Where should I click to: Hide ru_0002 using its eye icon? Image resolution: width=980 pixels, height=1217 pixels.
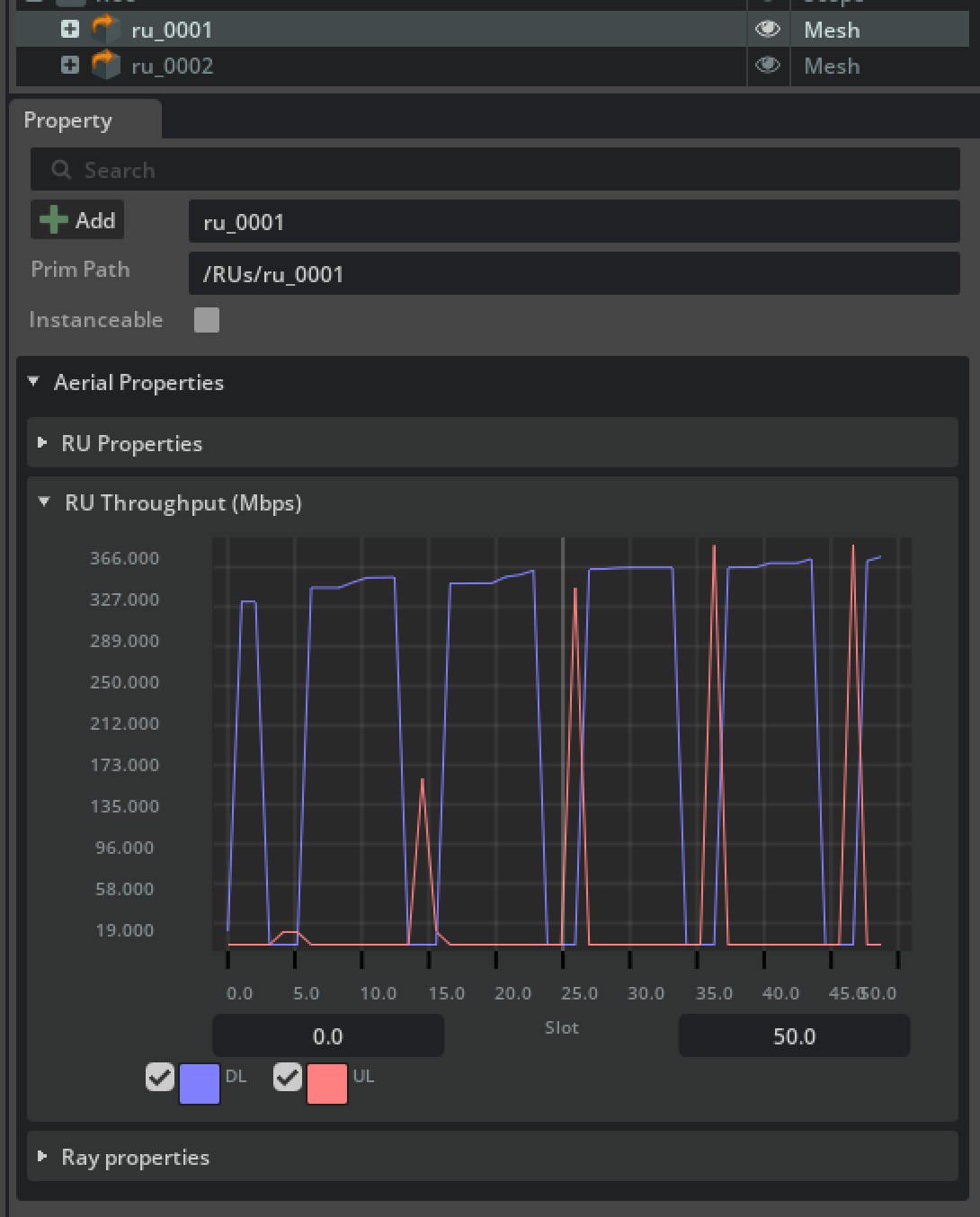coord(767,66)
